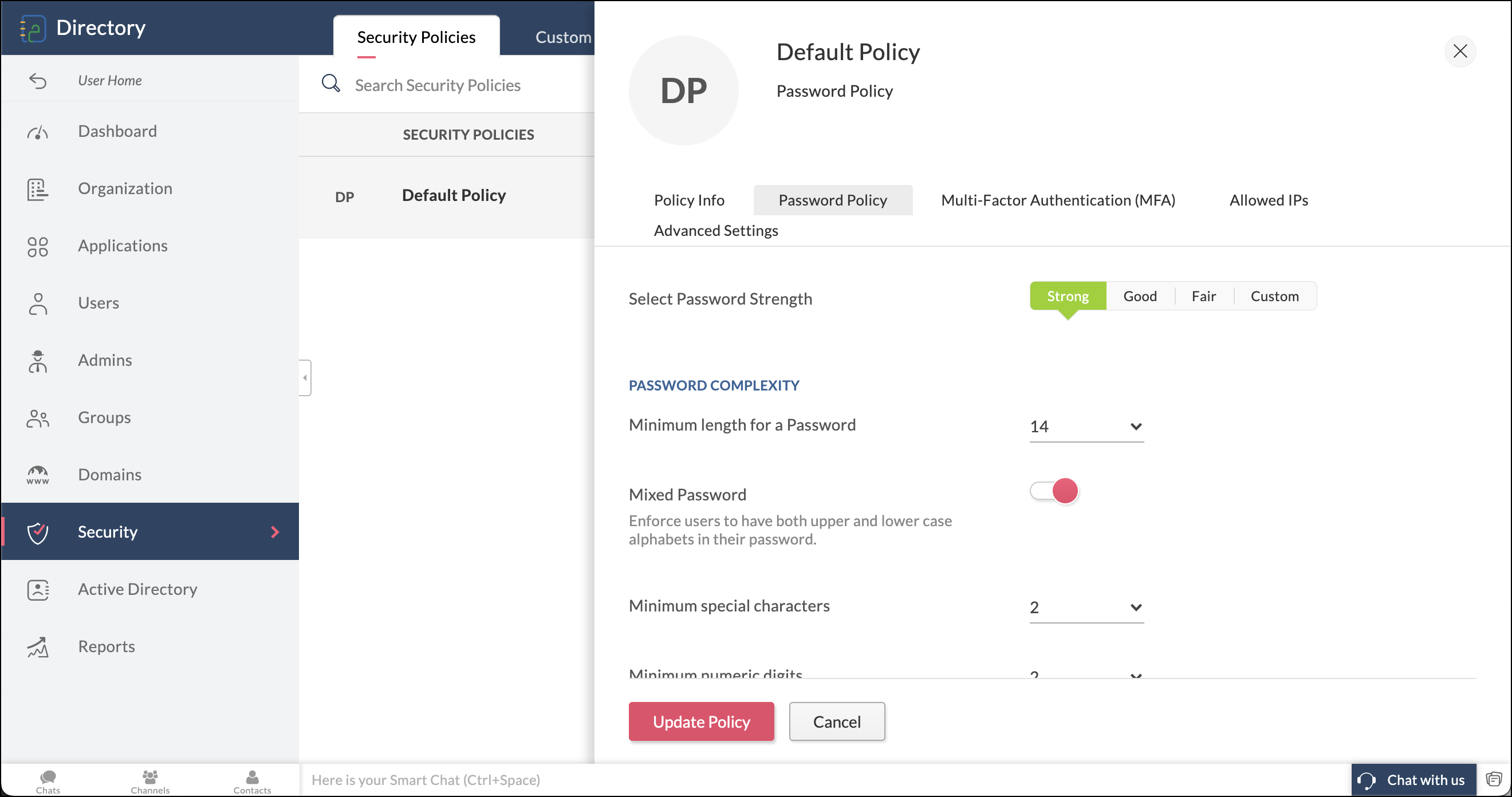
Task: Click the Update Policy button
Action: click(x=701, y=721)
